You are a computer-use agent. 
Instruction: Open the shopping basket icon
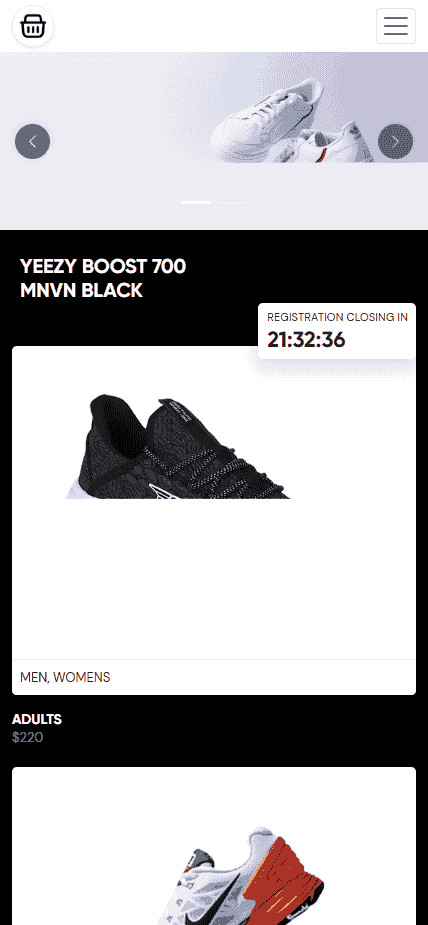32,26
